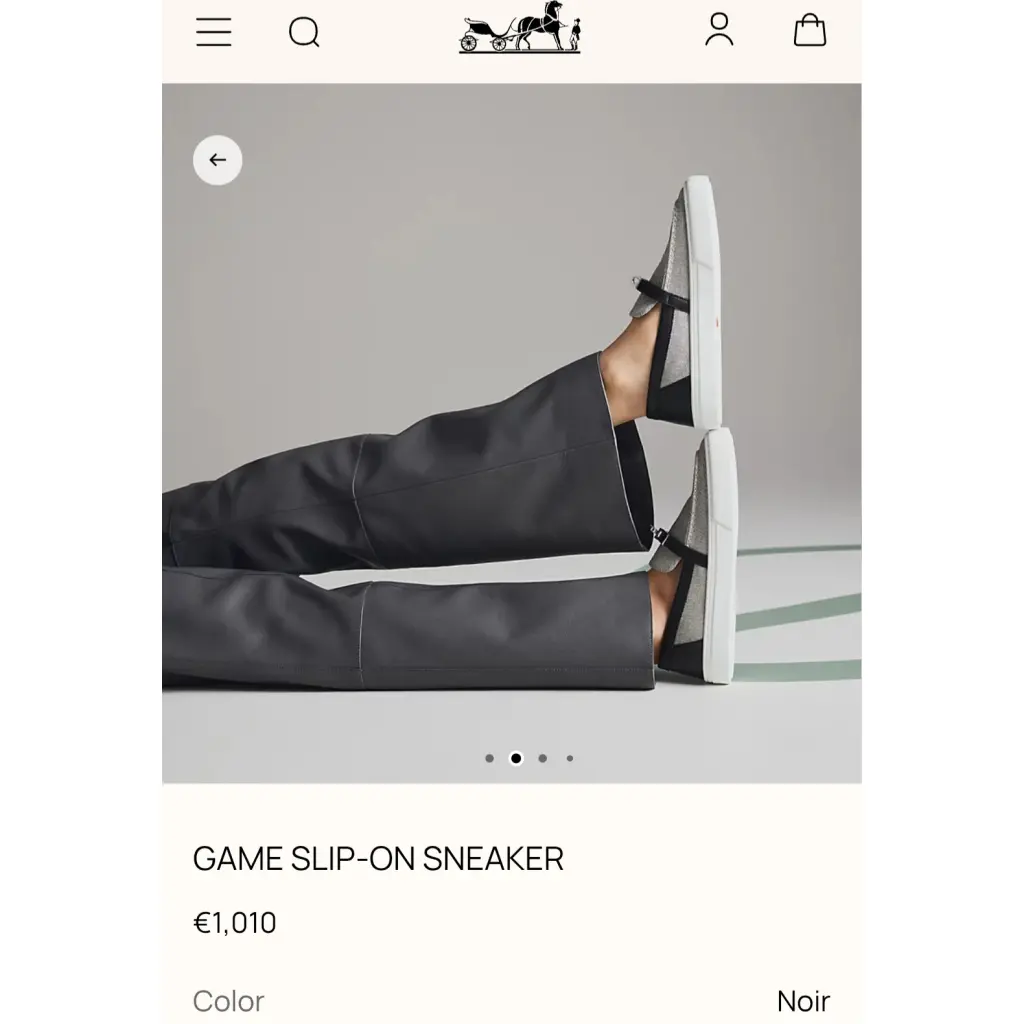View the shopping bag cart

pyautogui.click(x=810, y=30)
